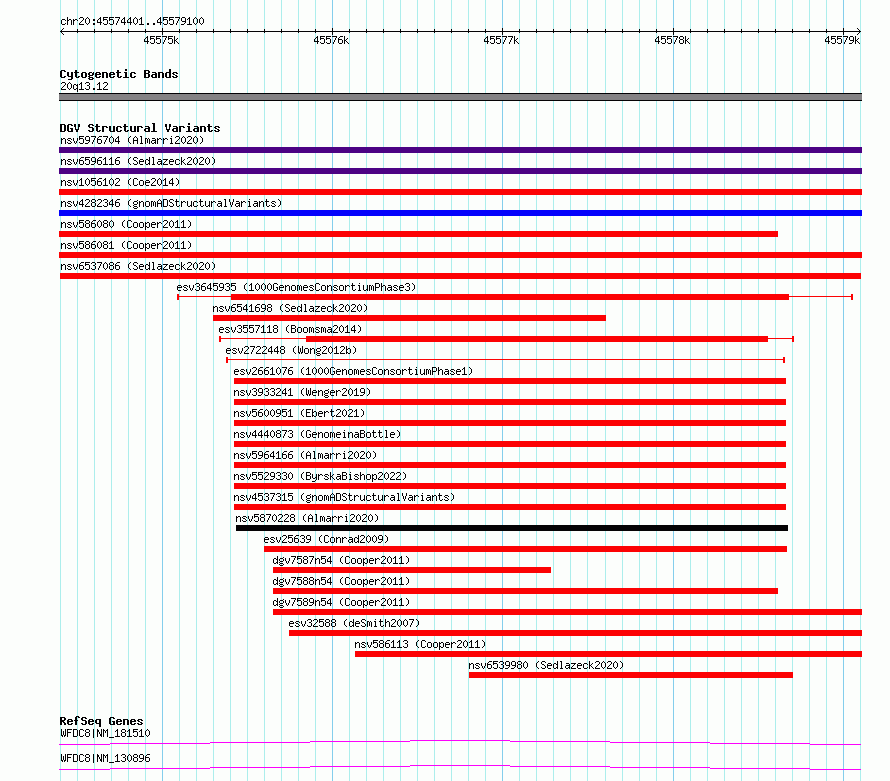Open the esv25639 (Conrad2009) label
The image size is (890, 781).
point(326,539)
